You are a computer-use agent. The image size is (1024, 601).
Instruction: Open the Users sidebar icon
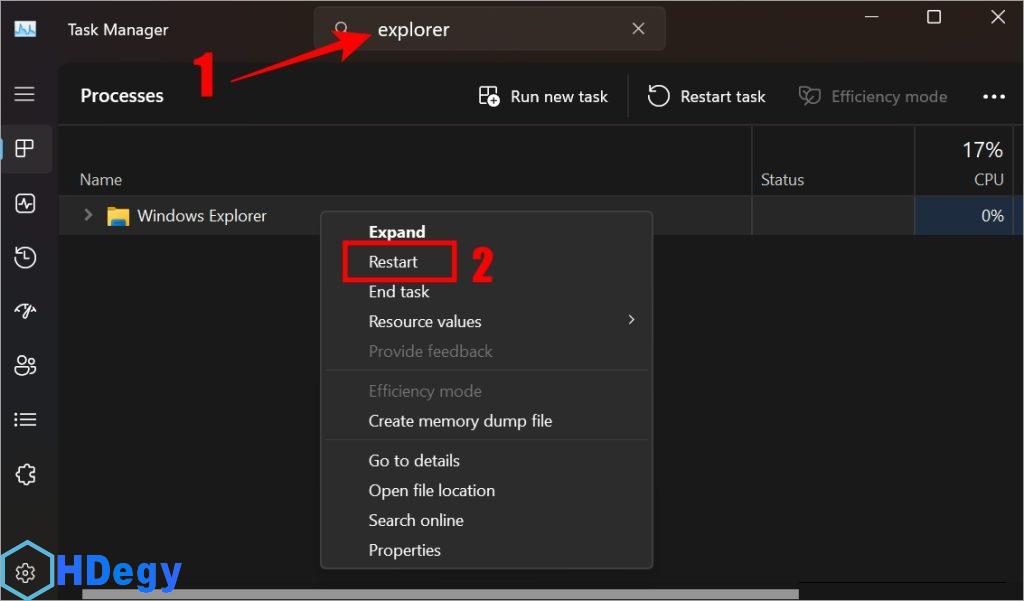25,366
